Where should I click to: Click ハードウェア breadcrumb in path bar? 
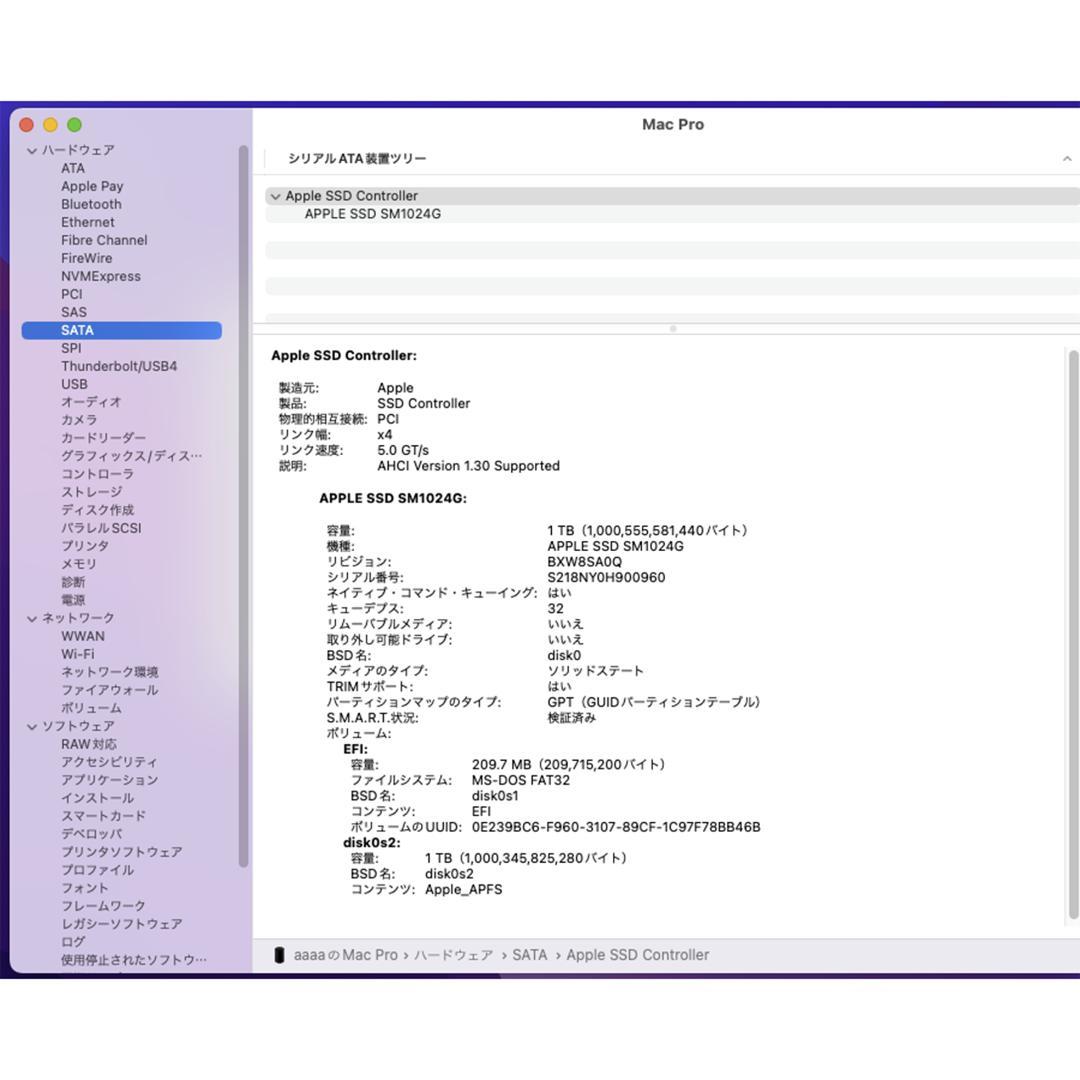pyautogui.click(x=453, y=955)
